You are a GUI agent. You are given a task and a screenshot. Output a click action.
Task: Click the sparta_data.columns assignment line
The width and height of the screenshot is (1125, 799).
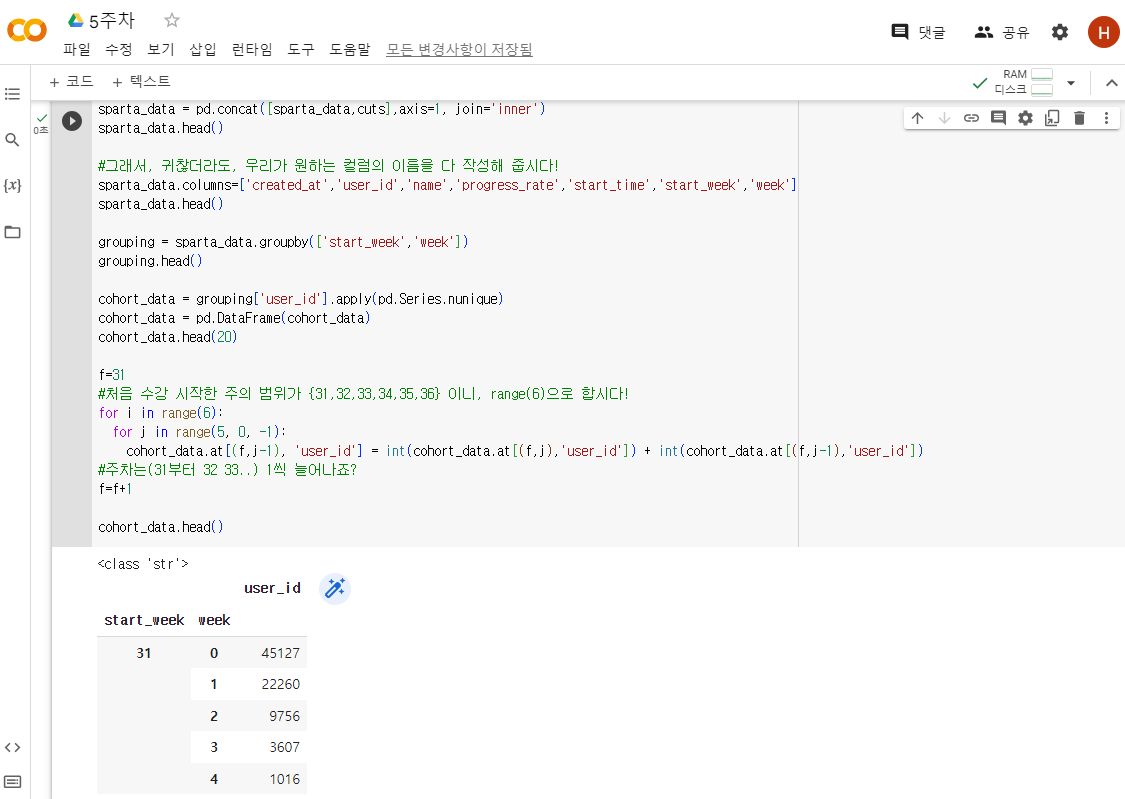448,184
